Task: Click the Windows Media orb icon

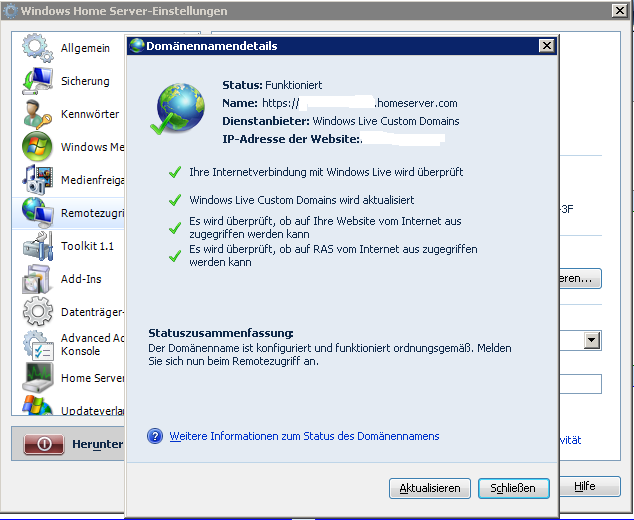Action: (37, 147)
